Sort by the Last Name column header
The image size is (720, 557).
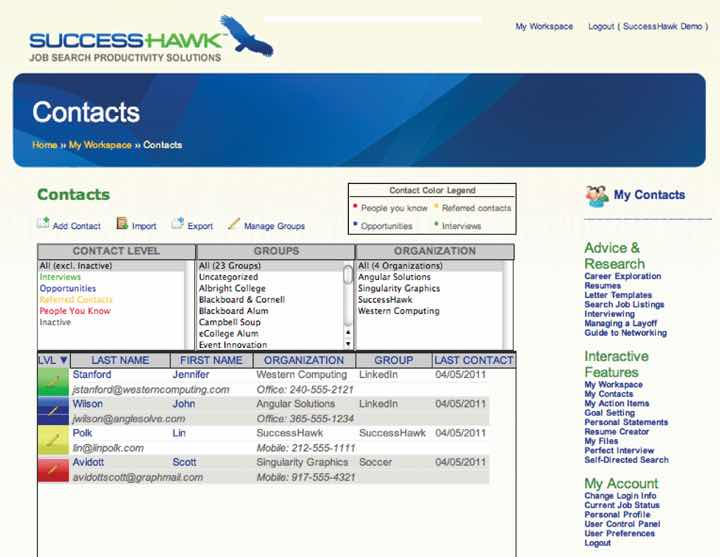coord(120,360)
